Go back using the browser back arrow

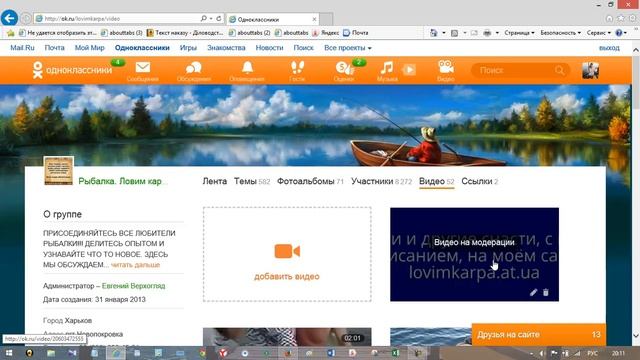[9, 18]
